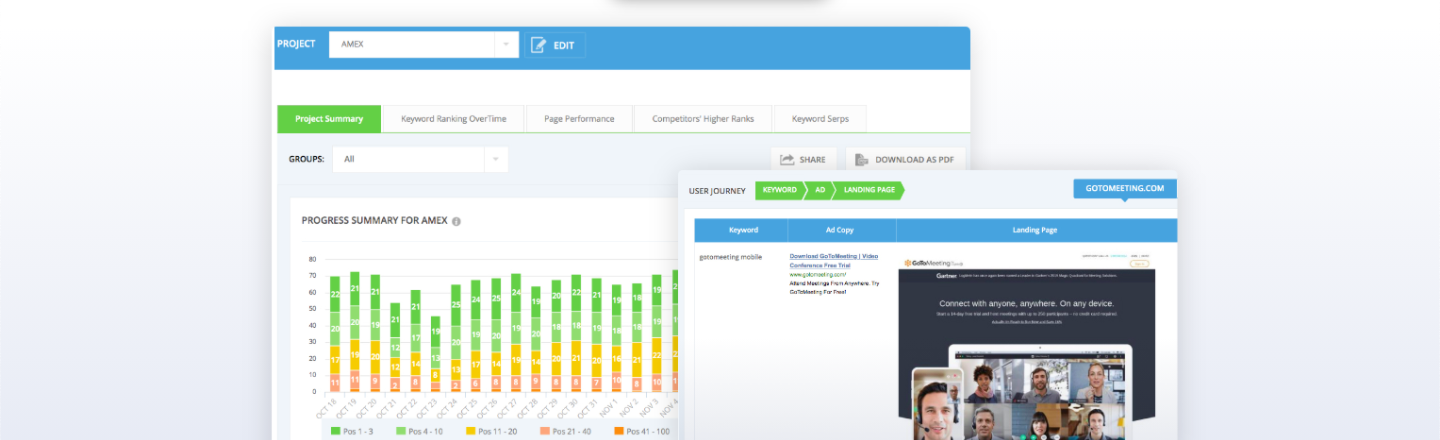Select the Landing Page step in User Journey
Viewport: 1440px width, 440px height.
click(x=869, y=190)
